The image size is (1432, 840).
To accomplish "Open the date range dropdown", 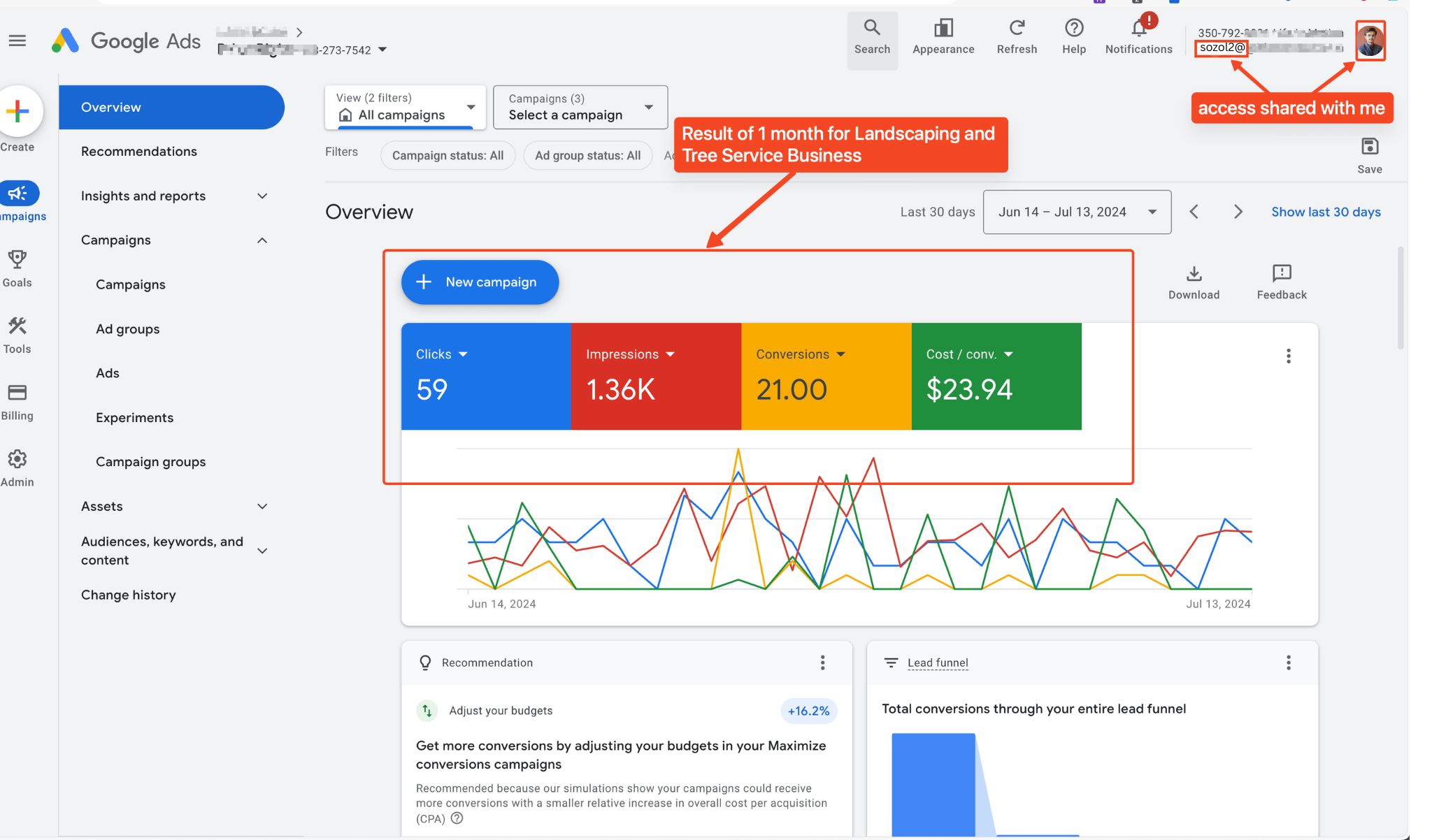I will click(1077, 212).
